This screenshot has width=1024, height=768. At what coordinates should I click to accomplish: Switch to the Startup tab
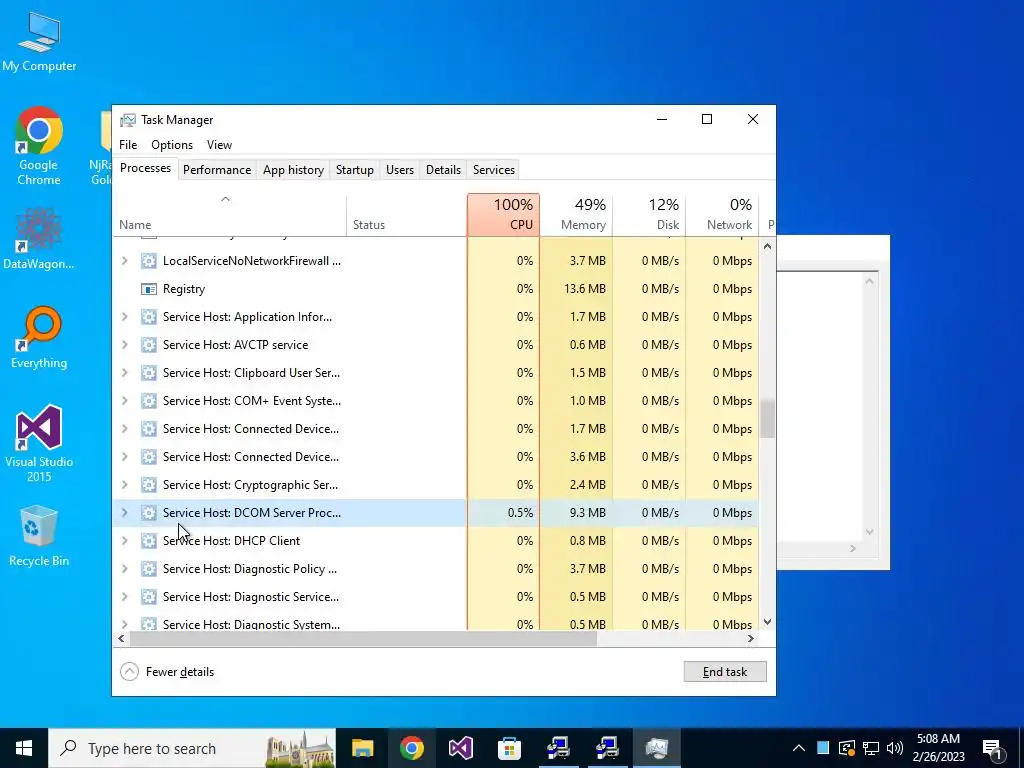(355, 170)
